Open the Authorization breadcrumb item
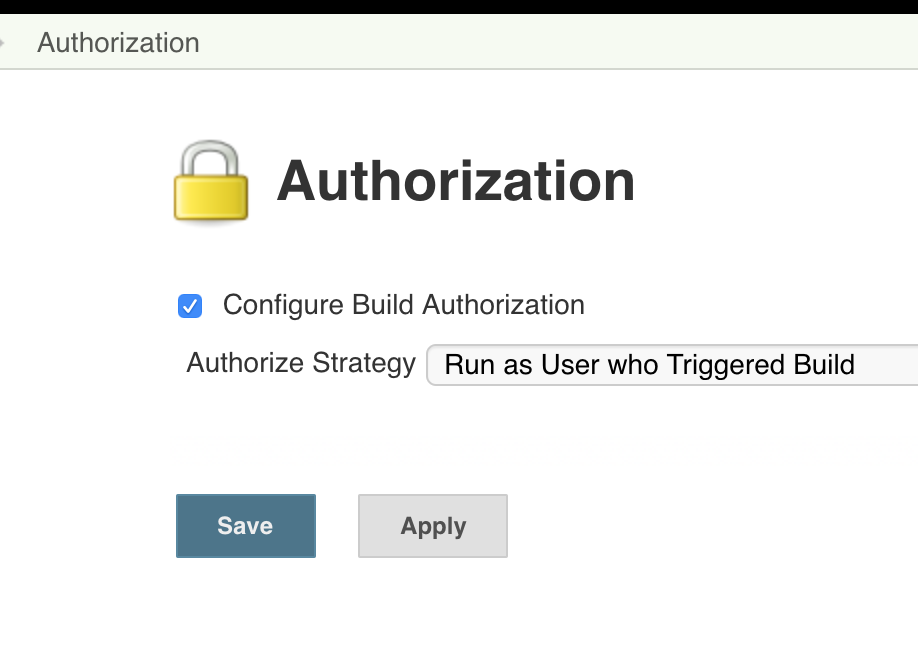Screen dimensions: 918x660 click(118, 43)
